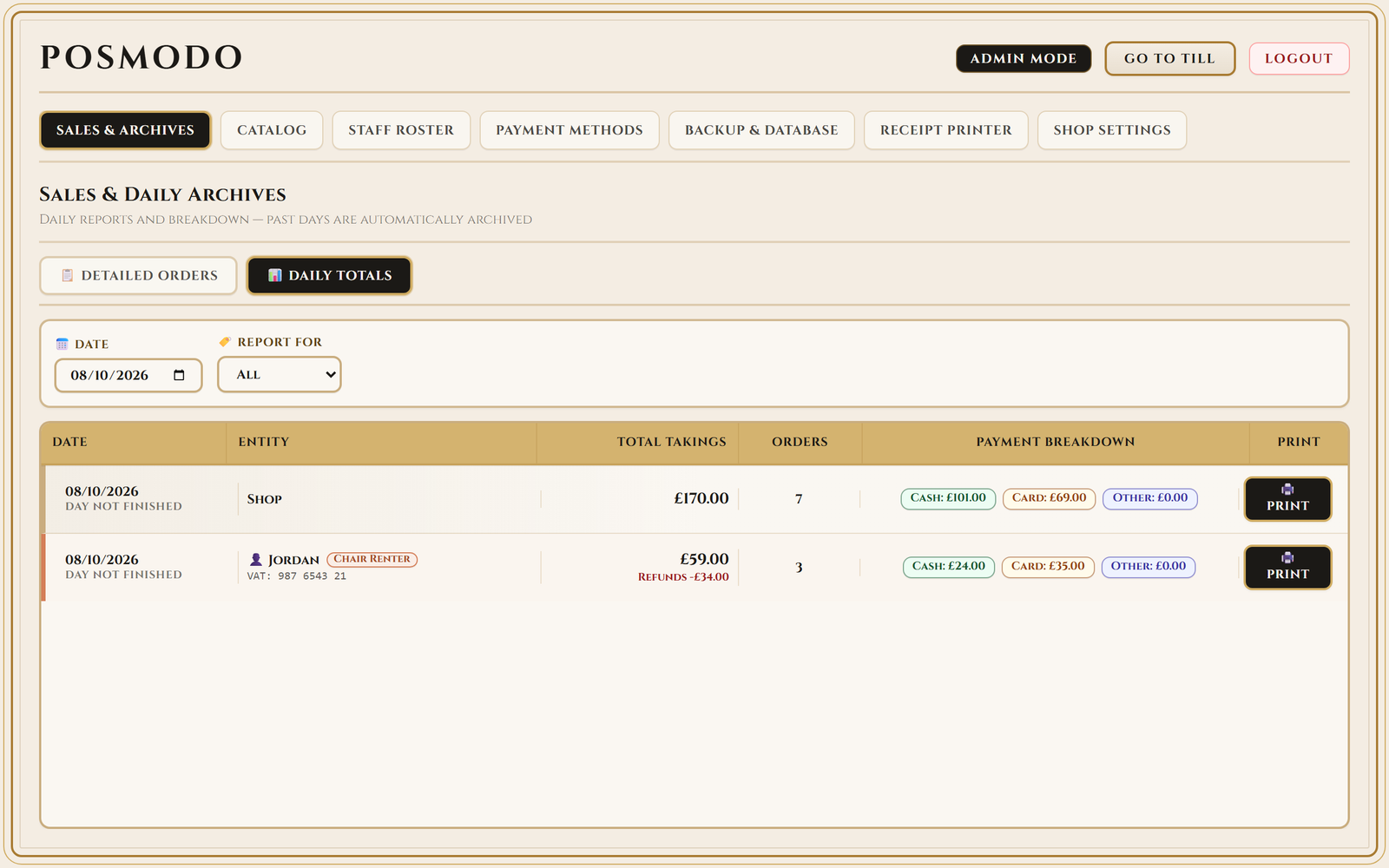Go to Shop Settings tab
1389x868 pixels.
pos(1112,130)
